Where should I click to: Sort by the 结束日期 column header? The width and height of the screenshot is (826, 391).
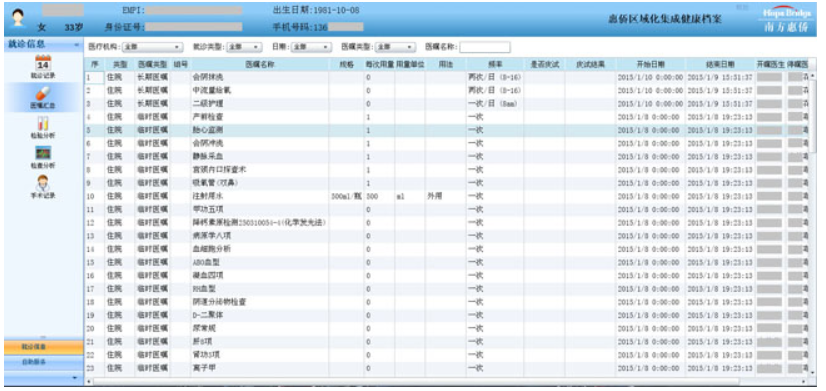coord(720,64)
